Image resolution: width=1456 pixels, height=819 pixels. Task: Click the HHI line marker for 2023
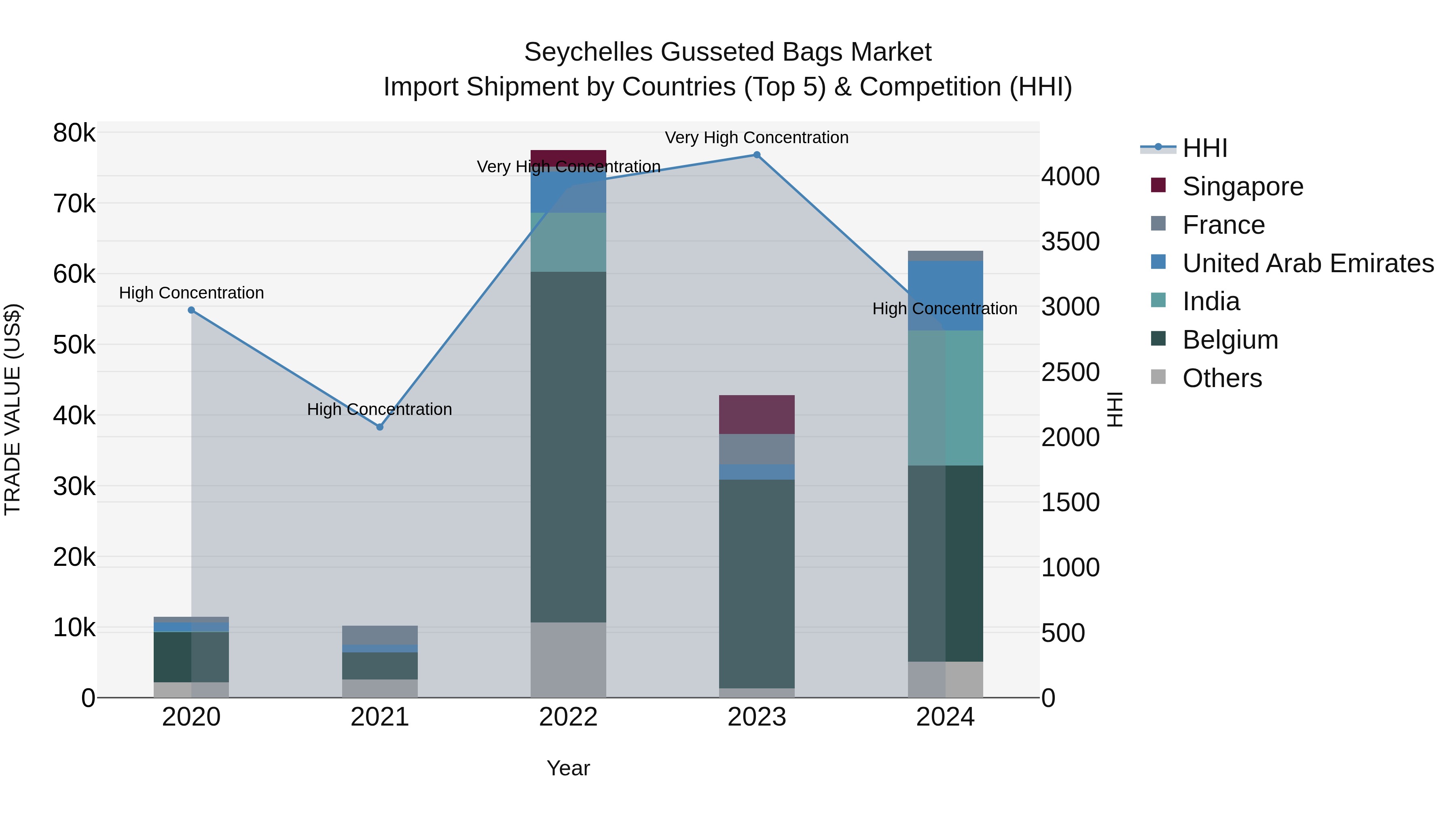tap(757, 155)
